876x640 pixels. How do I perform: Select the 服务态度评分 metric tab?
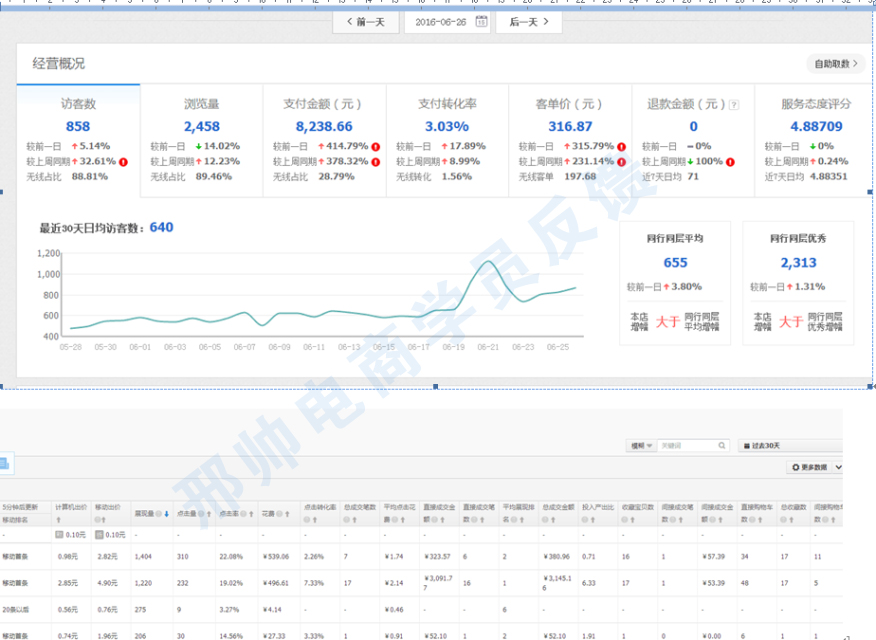point(816,103)
